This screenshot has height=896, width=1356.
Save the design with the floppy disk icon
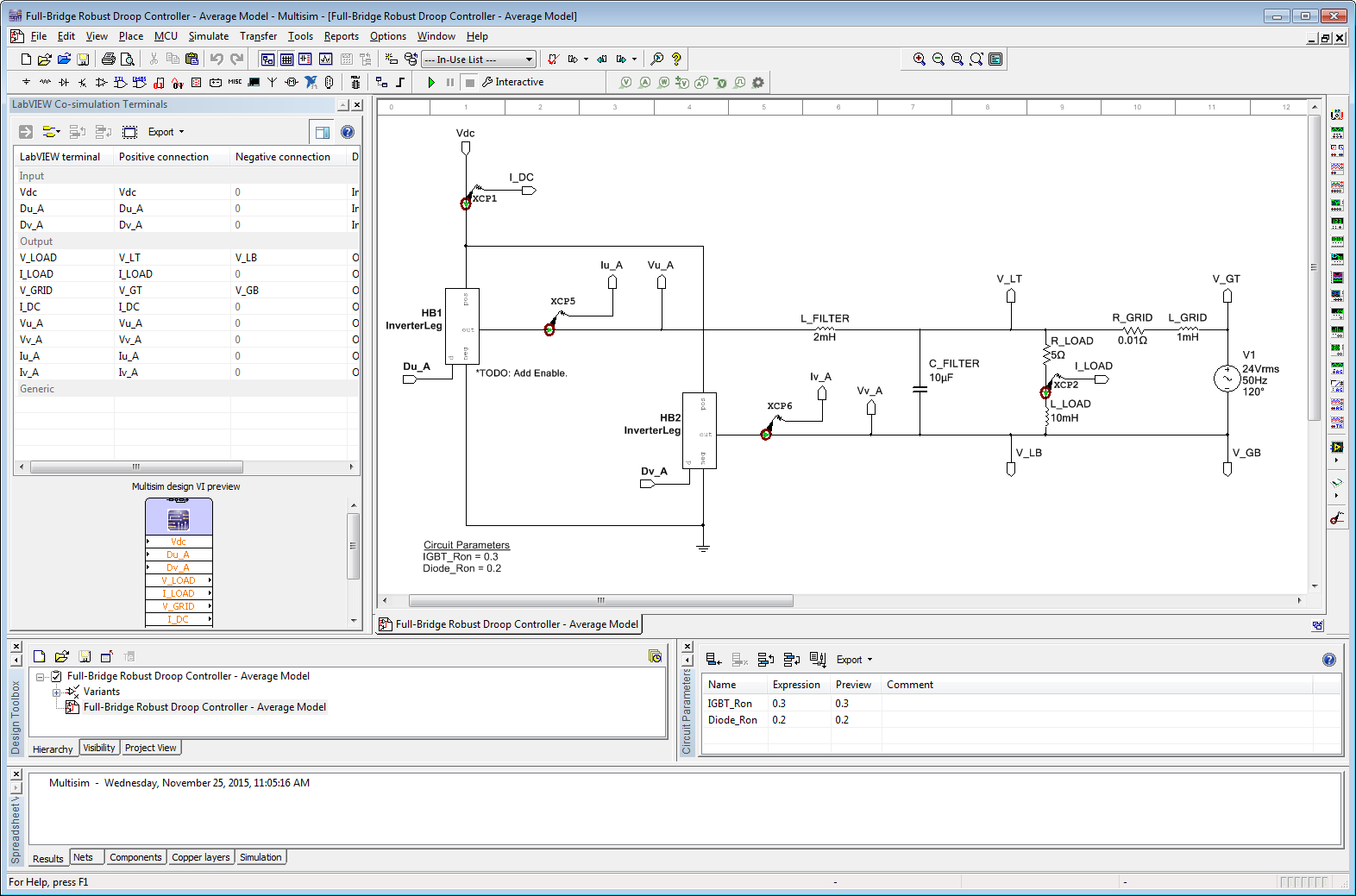pyautogui.click(x=83, y=60)
